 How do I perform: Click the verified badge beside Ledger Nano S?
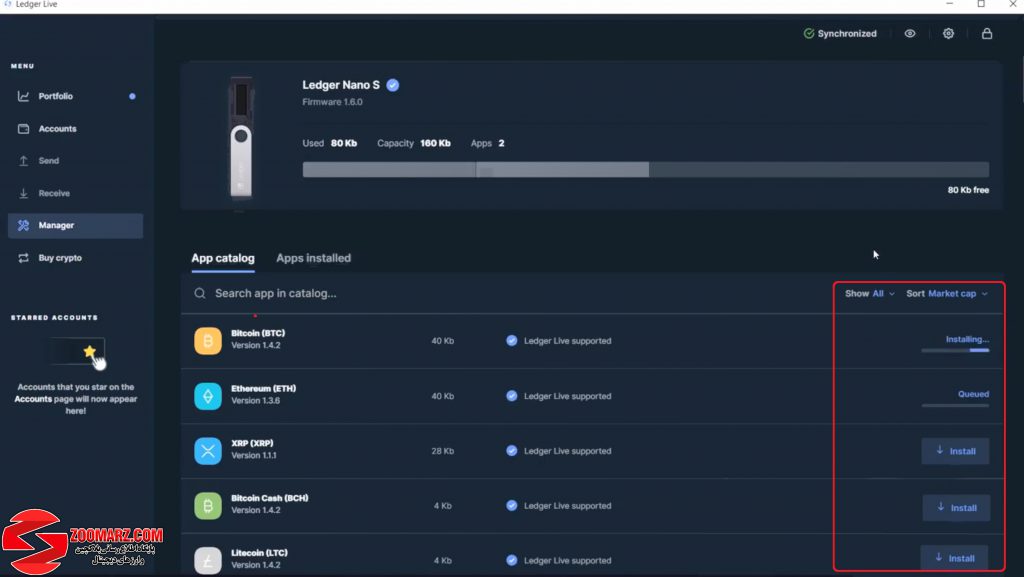[x=392, y=85]
